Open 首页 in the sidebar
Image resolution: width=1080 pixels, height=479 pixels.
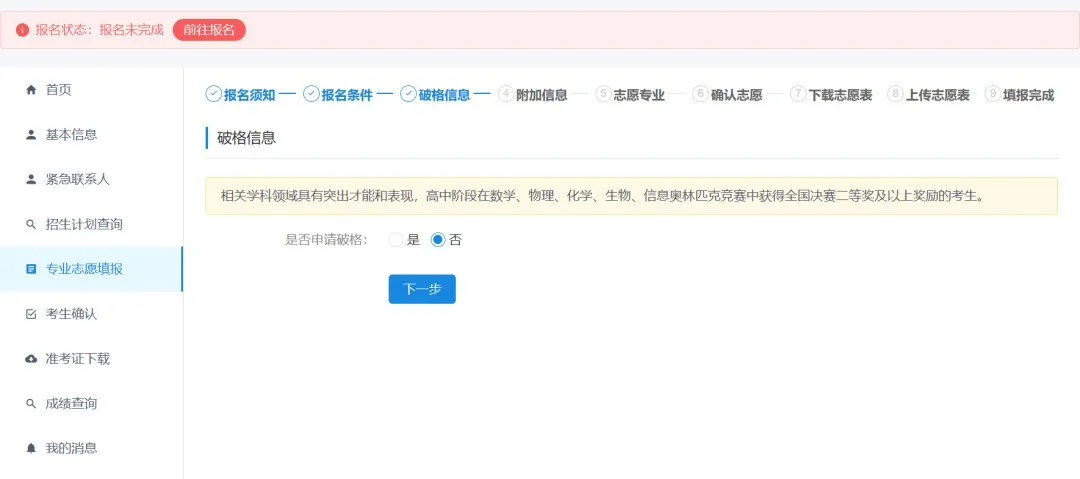91,90
